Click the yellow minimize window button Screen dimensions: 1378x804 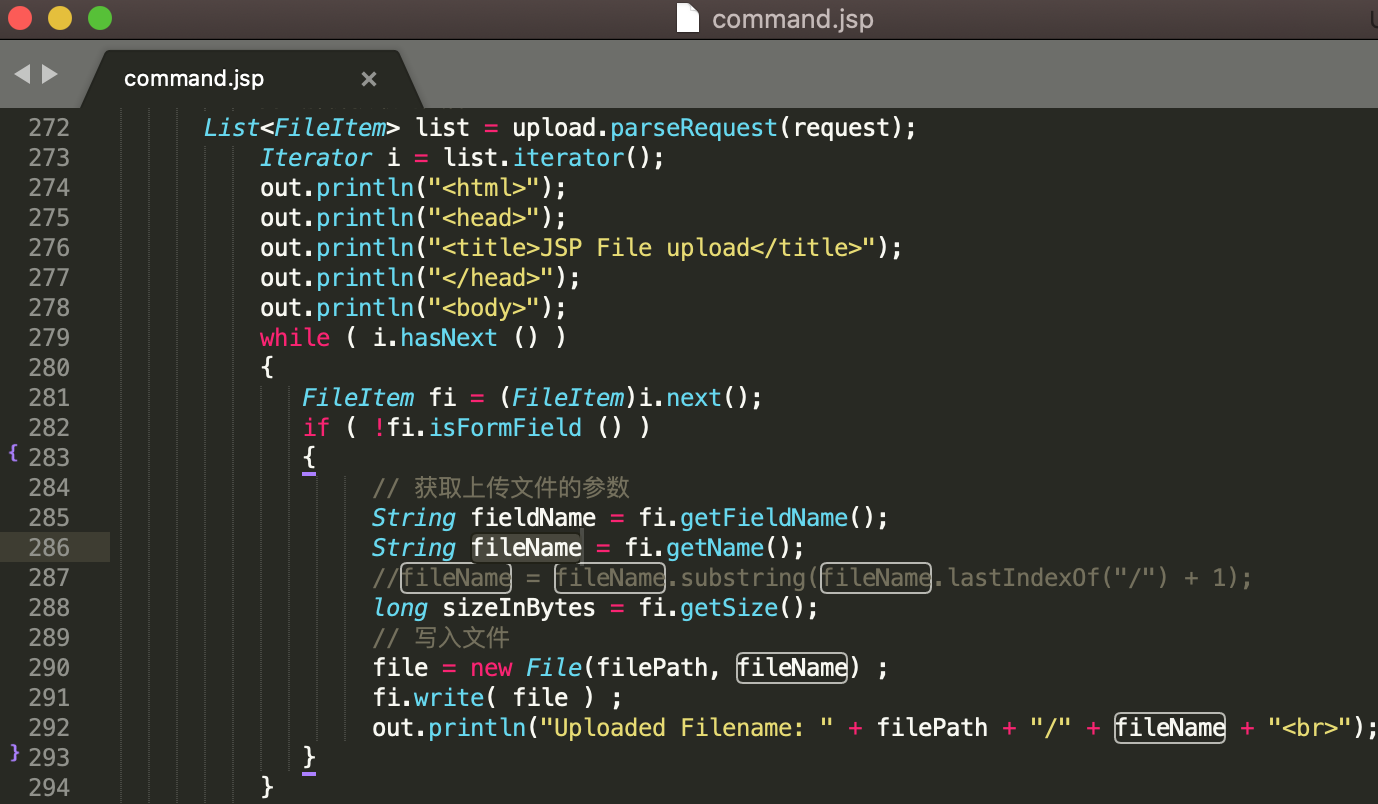click(x=60, y=18)
